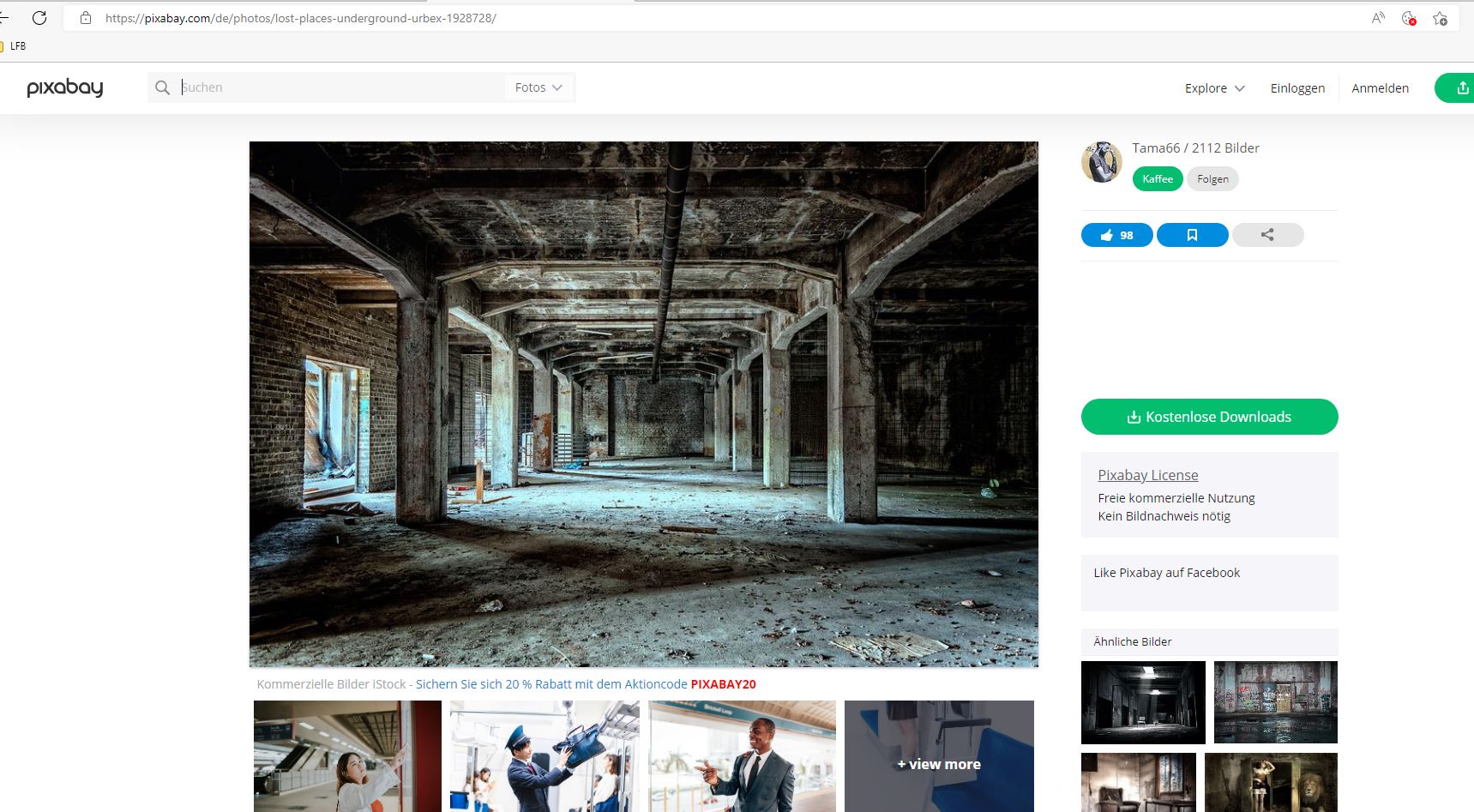The height and width of the screenshot is (812, 1474).
Task: Click Einloggen in the header
Action: click(1297, 88)
